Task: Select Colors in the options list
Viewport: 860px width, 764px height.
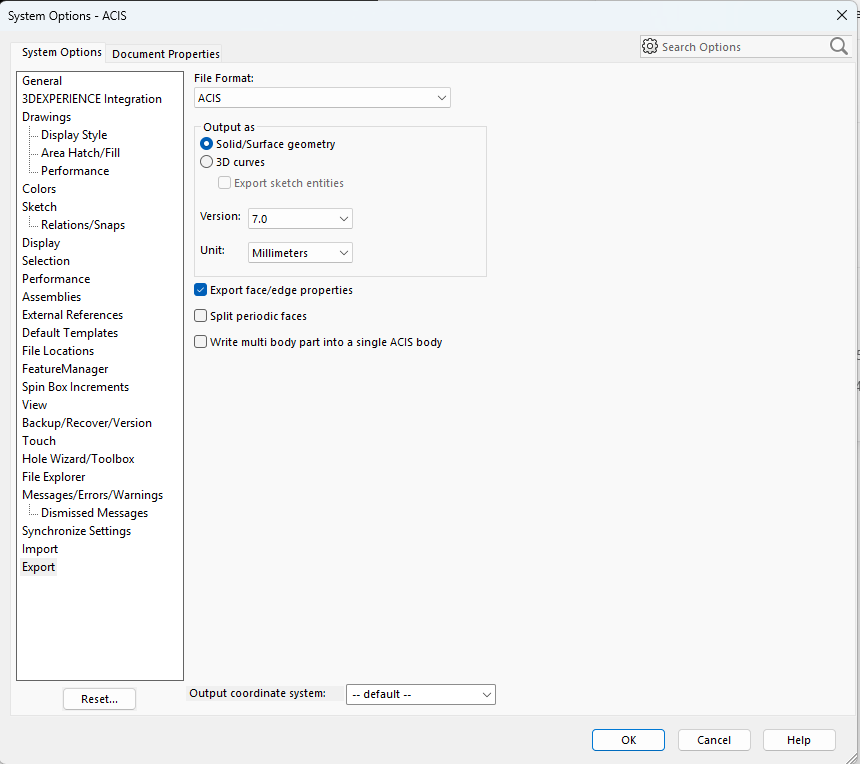Action: (x=39, y=189)
